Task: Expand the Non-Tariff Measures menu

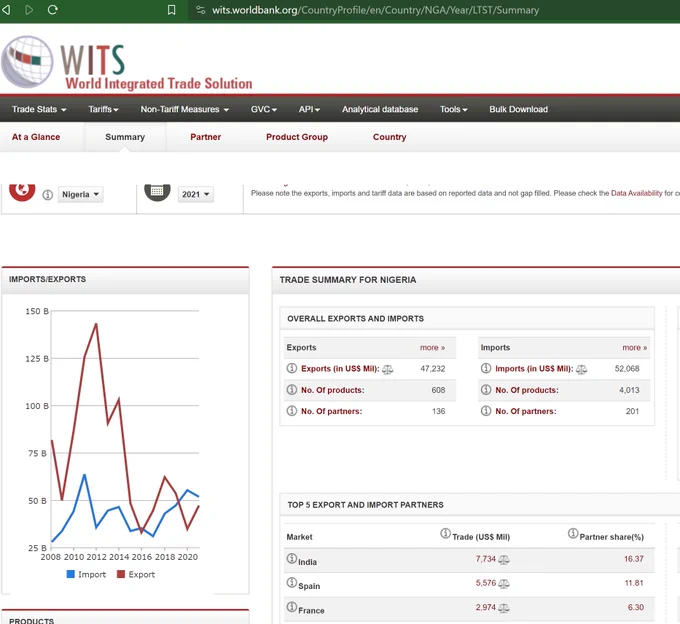Action: coord(184,109)
